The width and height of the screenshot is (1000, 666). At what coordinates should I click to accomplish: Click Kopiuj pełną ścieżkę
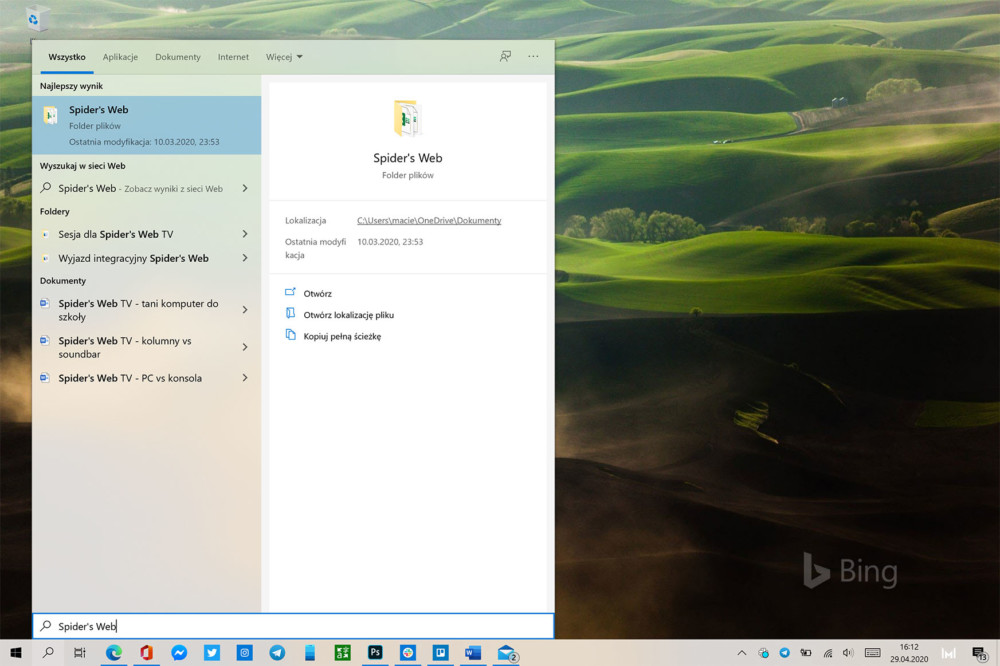342,336
